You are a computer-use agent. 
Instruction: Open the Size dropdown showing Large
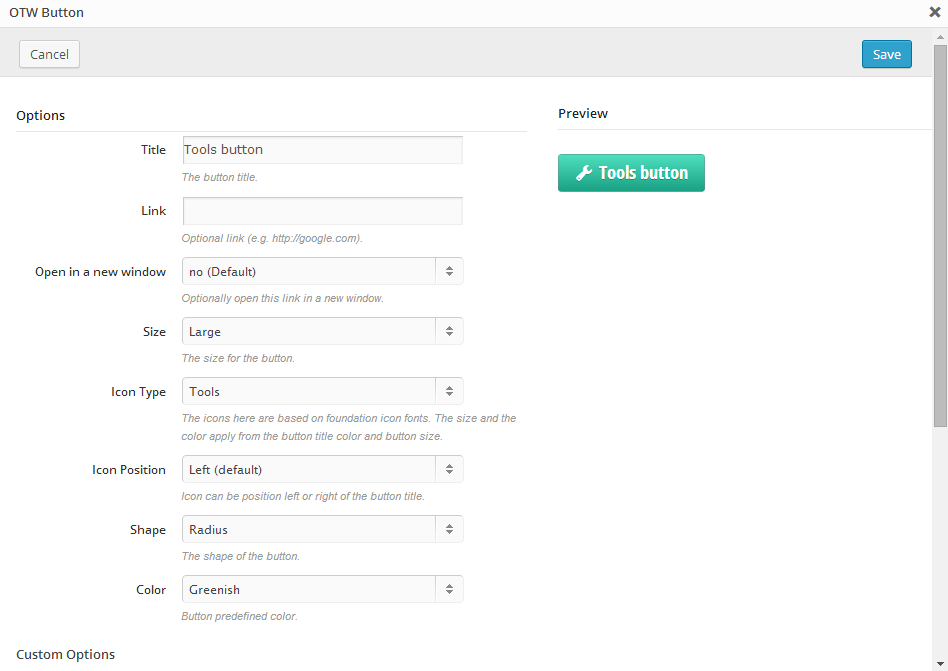tap(323, 331)
